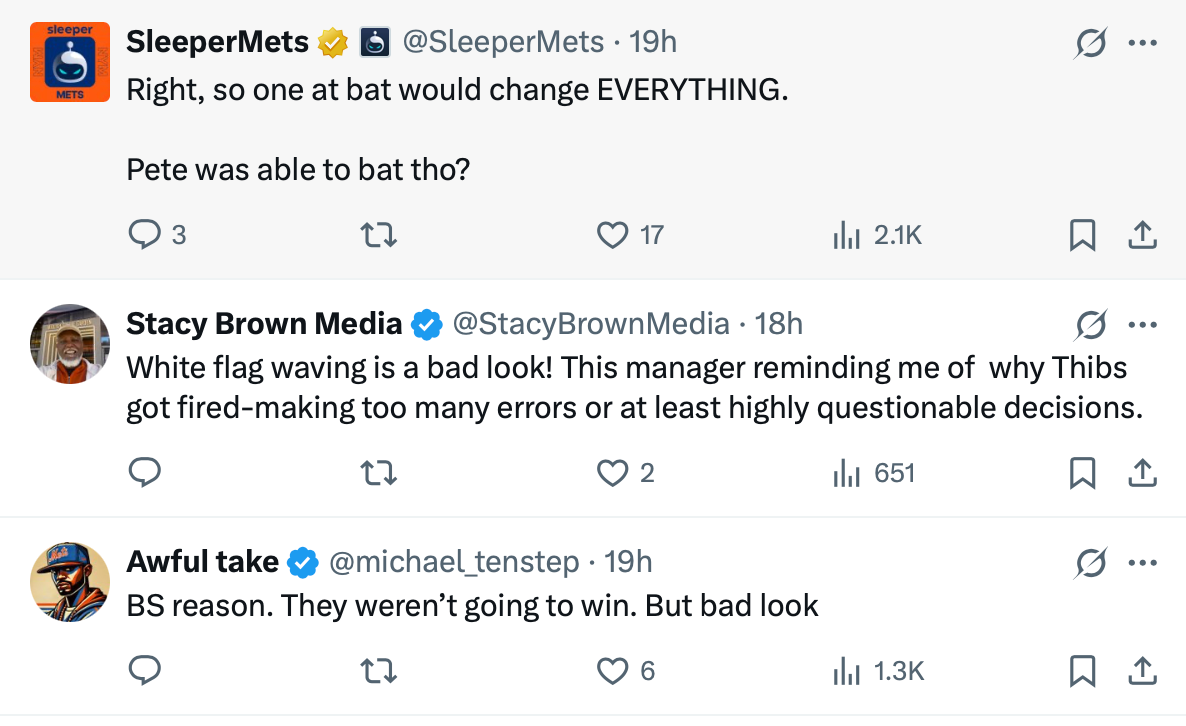This screenshot has width=1186, height=726.
Task: Share the Stacy Brown Media tweet
Action: 1142,473
